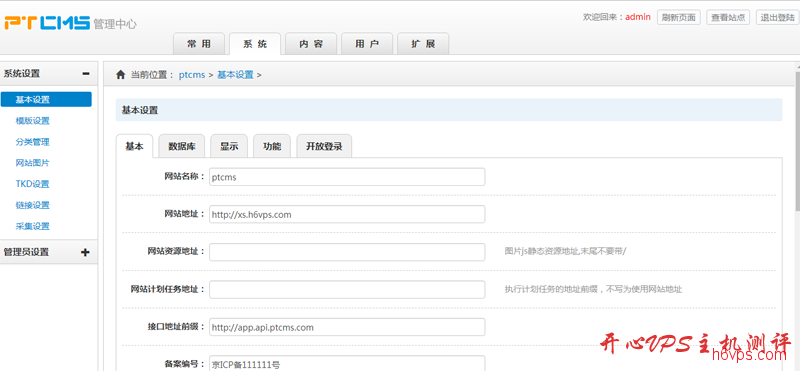Click the empty 网站资源地址 input field
This screenshot has width=800, height=371.
point(347,252)
